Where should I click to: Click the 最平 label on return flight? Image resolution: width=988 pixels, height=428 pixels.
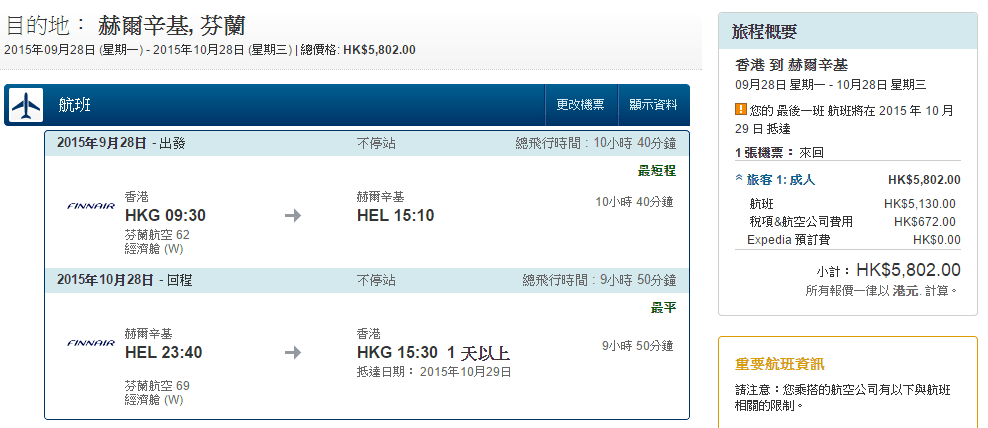tap(663, 308)
